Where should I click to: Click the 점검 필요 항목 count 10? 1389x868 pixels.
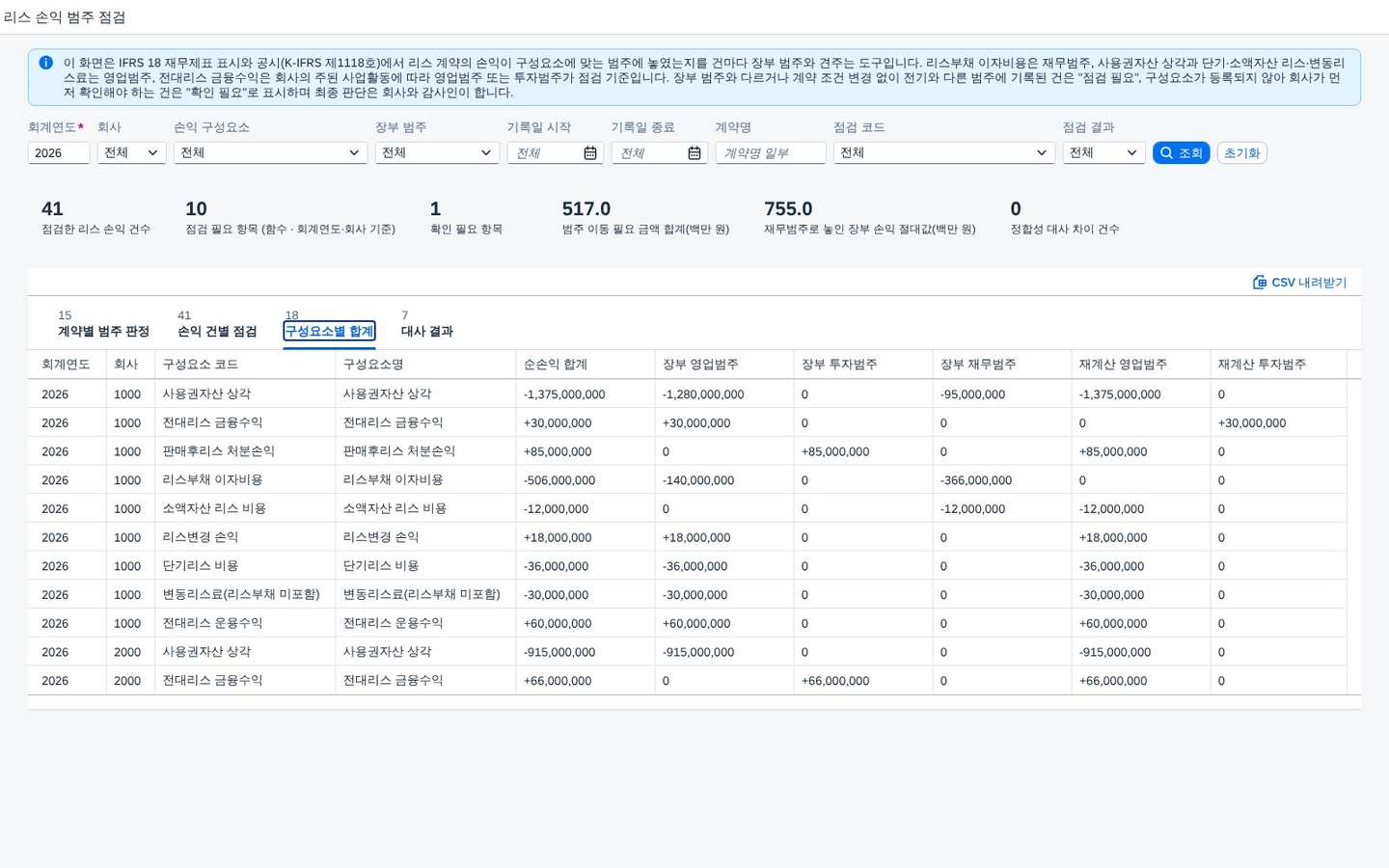196,209
